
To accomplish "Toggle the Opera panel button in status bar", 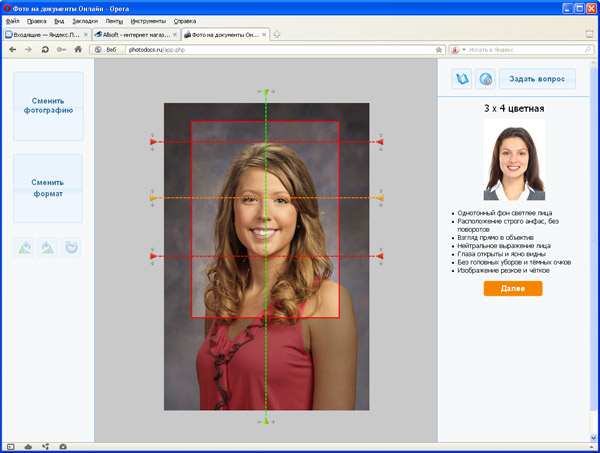I will 10,445.
